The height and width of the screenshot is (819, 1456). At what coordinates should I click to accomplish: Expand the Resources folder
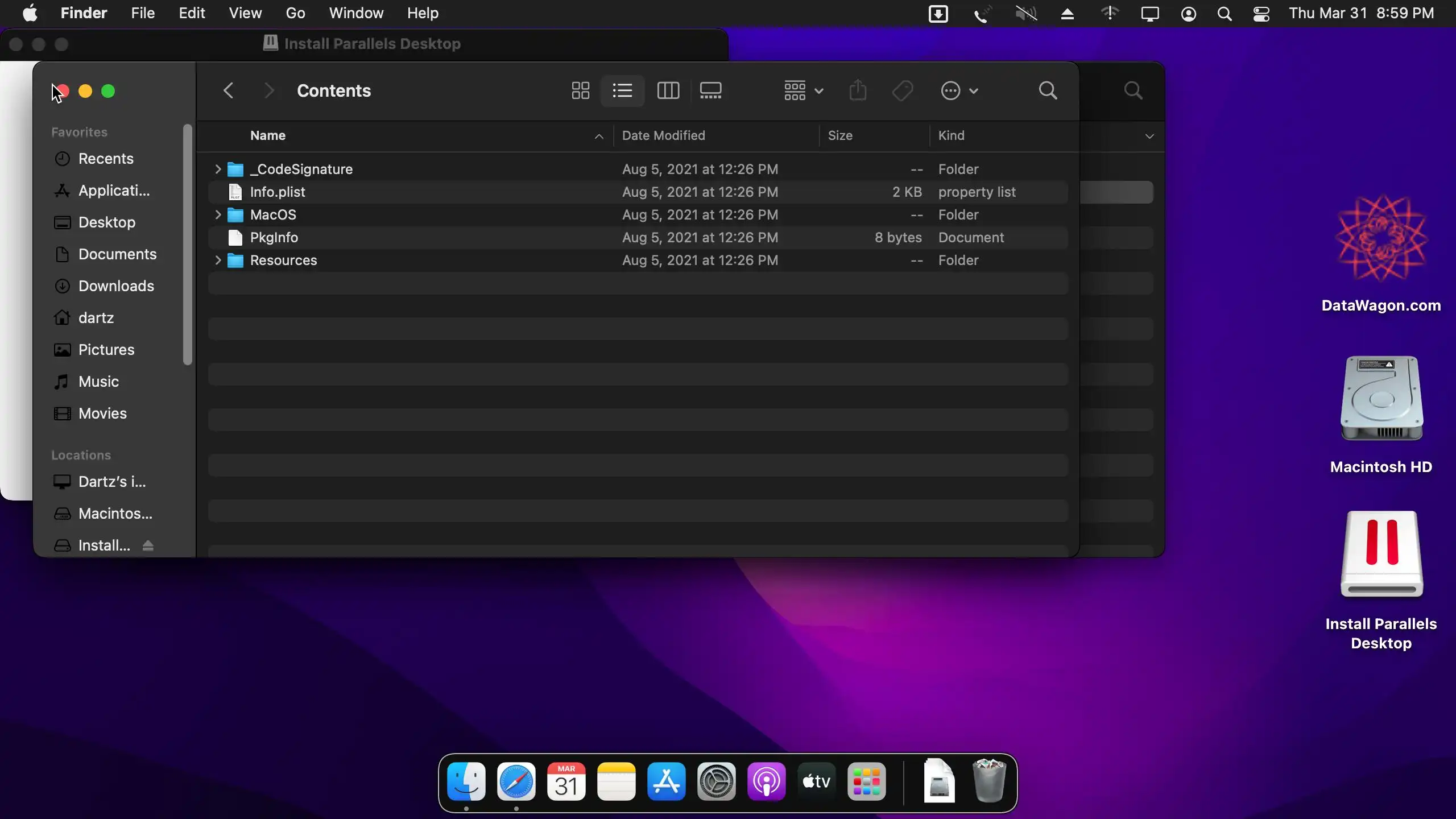click(x=217, y=260)
